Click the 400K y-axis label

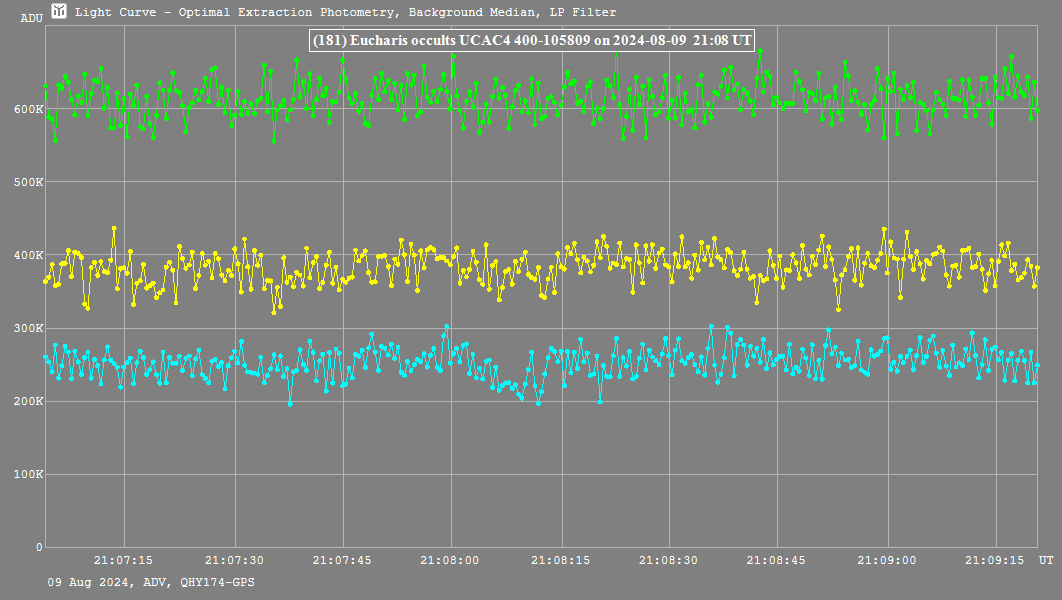click(27, 255)
